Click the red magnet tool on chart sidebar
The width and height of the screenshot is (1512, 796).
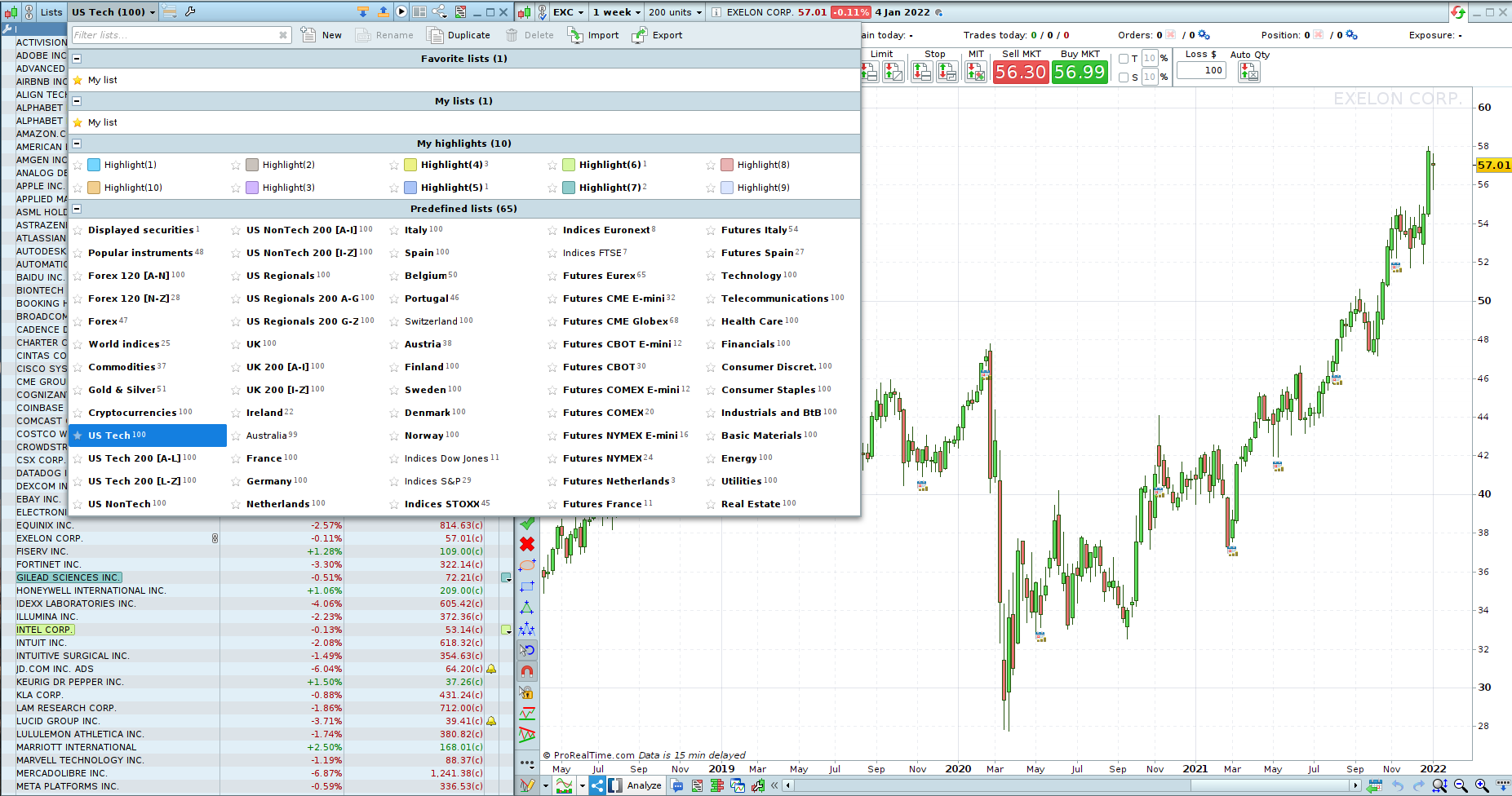527,671
